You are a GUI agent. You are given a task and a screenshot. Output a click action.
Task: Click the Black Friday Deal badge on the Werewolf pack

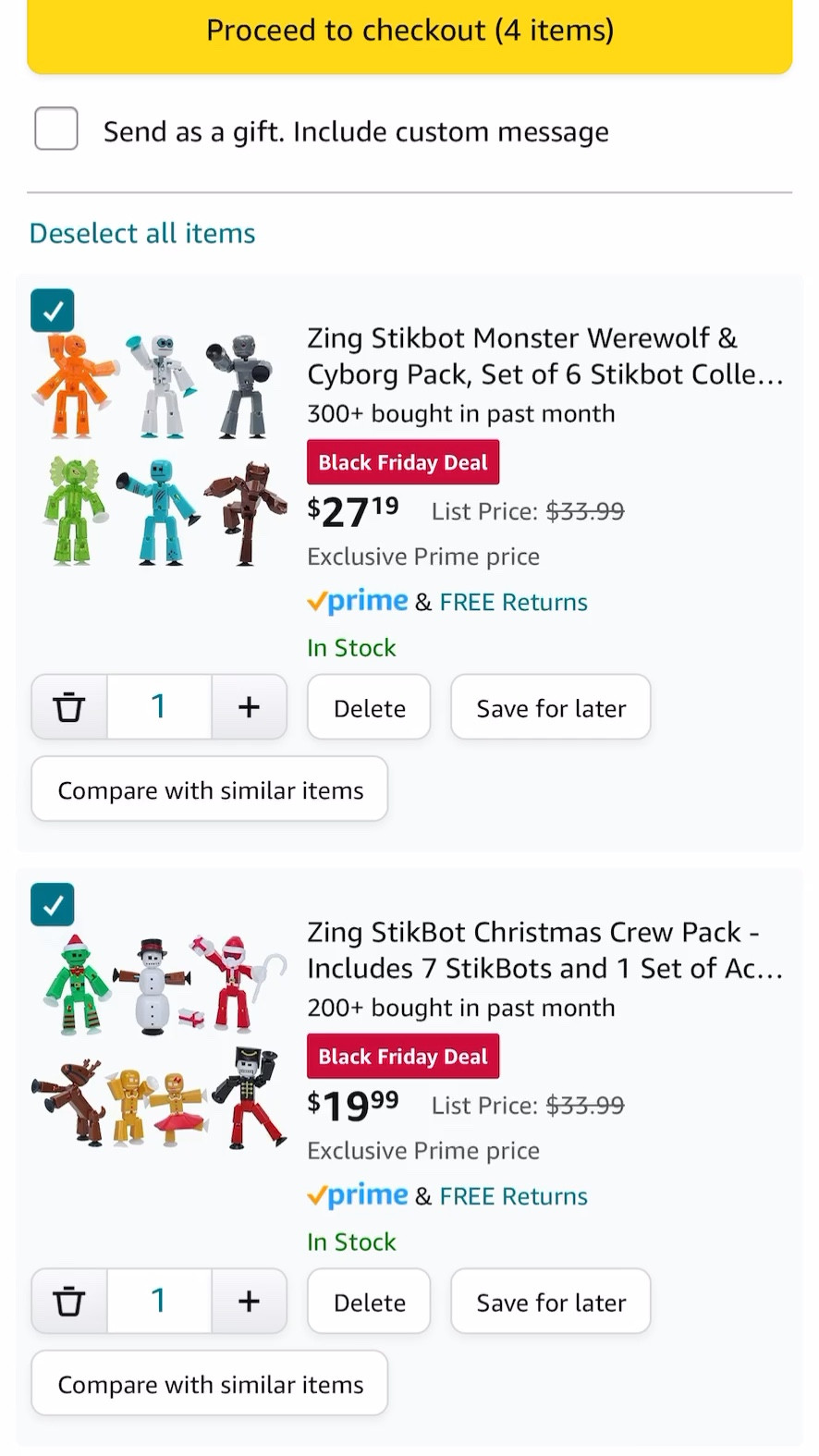(x=402, y=462)
